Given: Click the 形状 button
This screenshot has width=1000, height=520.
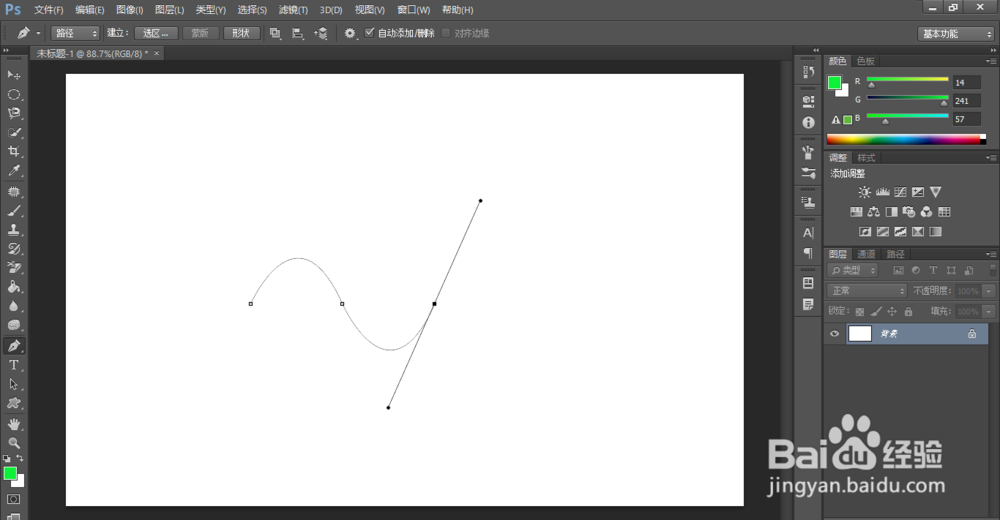Looking at the screenshot, I should [x=241, y=33].
